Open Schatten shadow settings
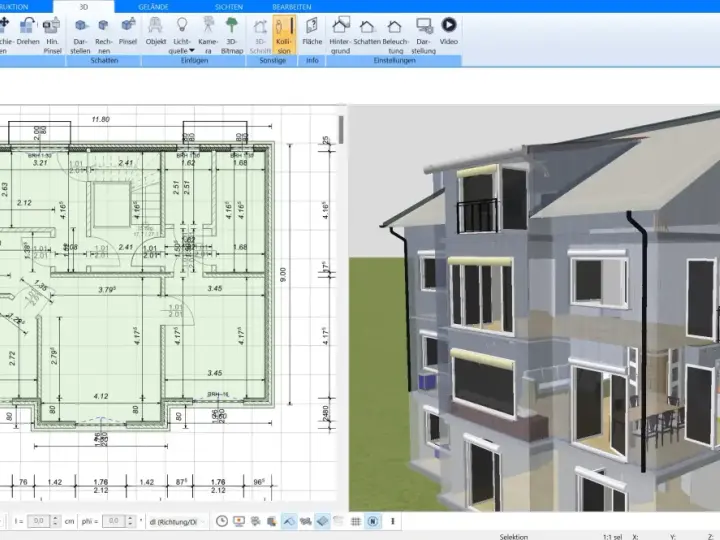Viewport: 720px width, 540px height. pyautogui.click(x=367, y=31)
